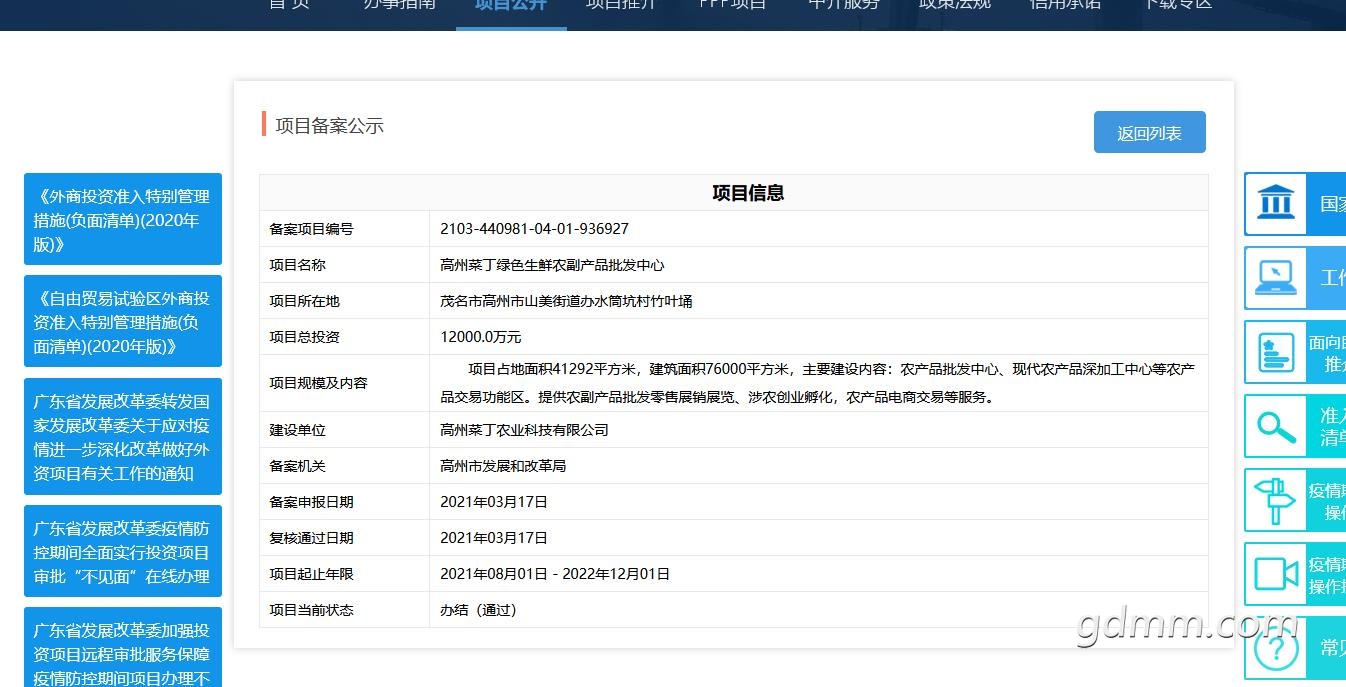This screenshot has height=687, width=1346.
Task: Click the 项目信息 table header
Action: (748, 193)
